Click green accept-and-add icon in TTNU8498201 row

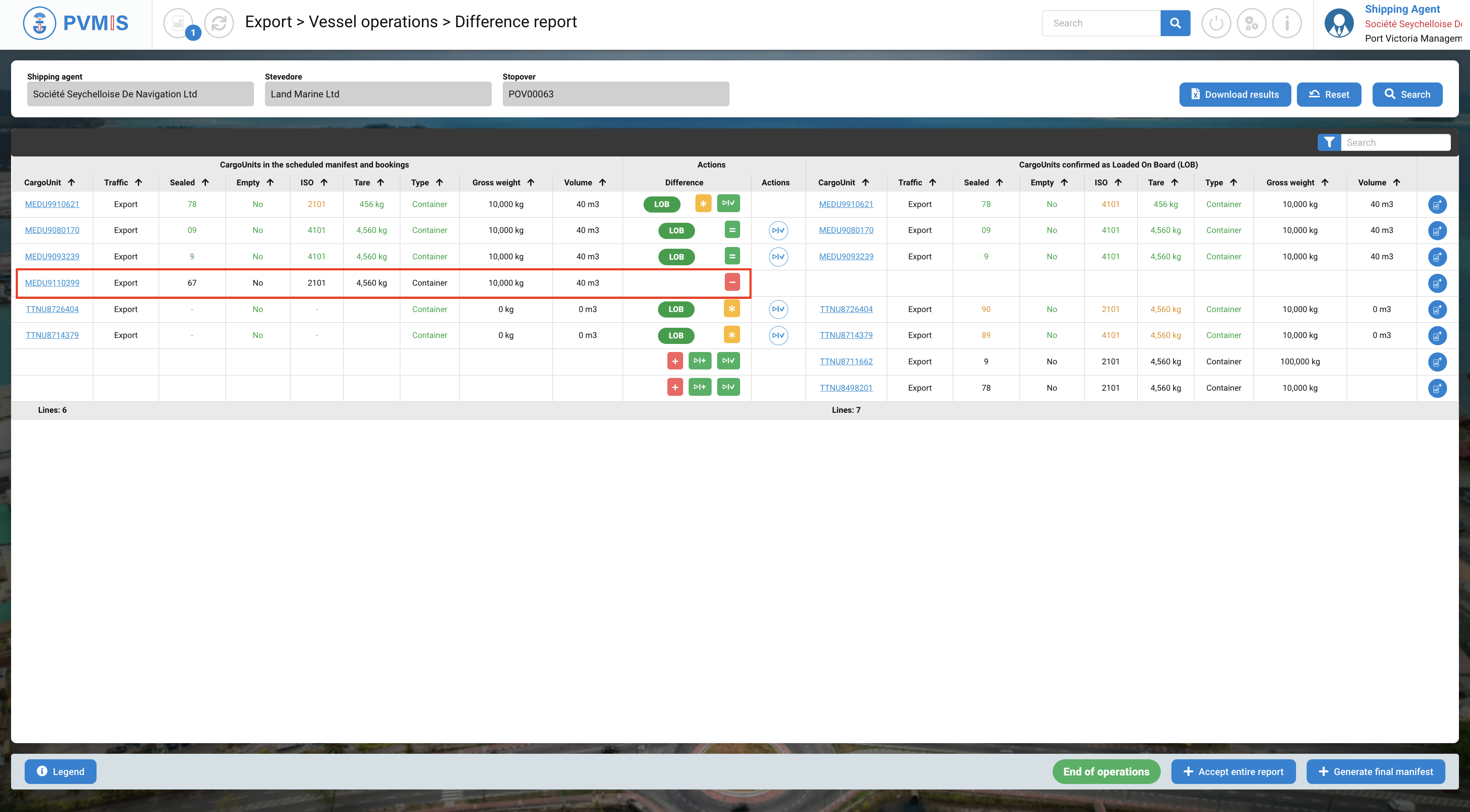pyautogui.click(x=700, y=387)
